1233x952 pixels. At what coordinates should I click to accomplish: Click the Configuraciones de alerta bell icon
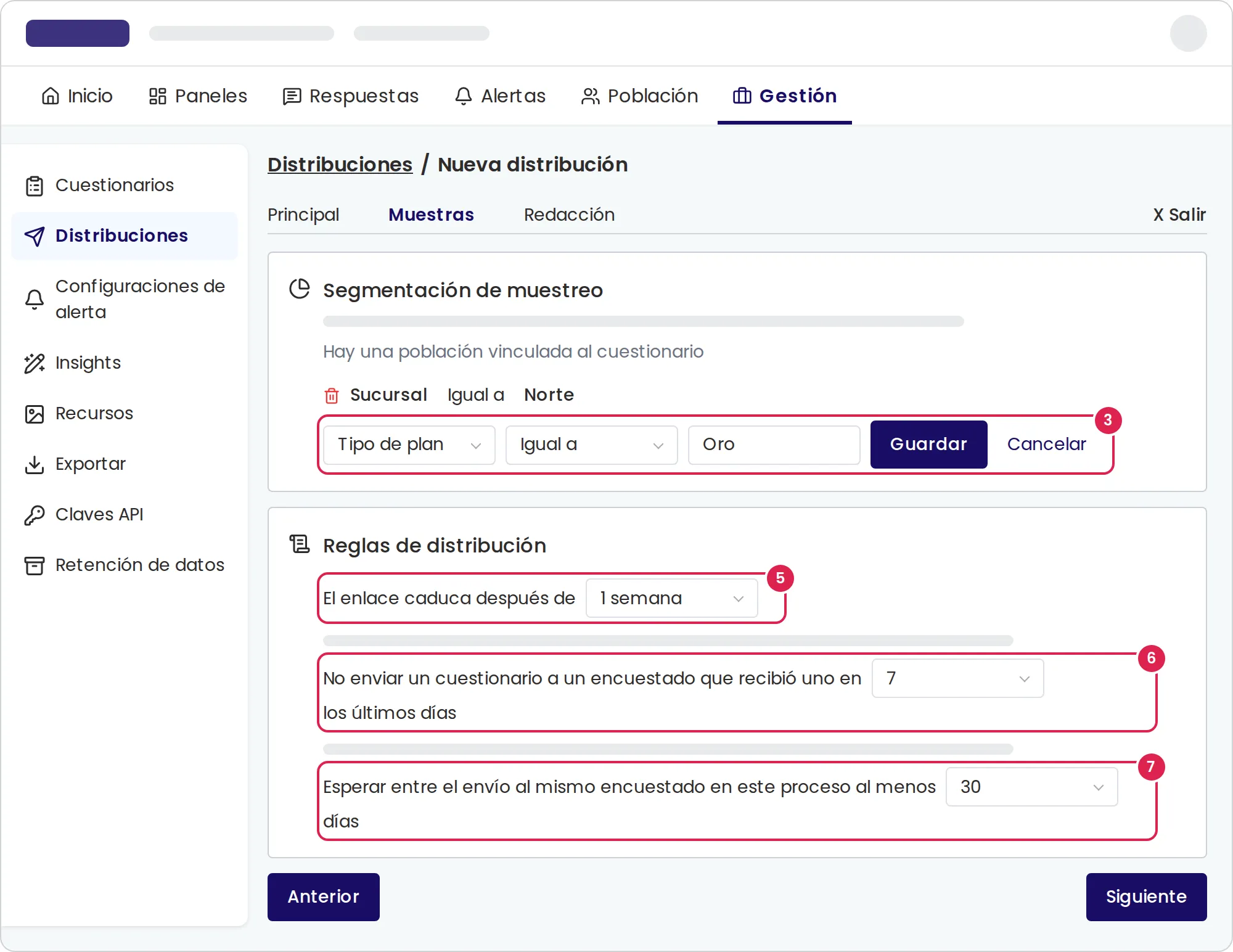tap(35, 300)
